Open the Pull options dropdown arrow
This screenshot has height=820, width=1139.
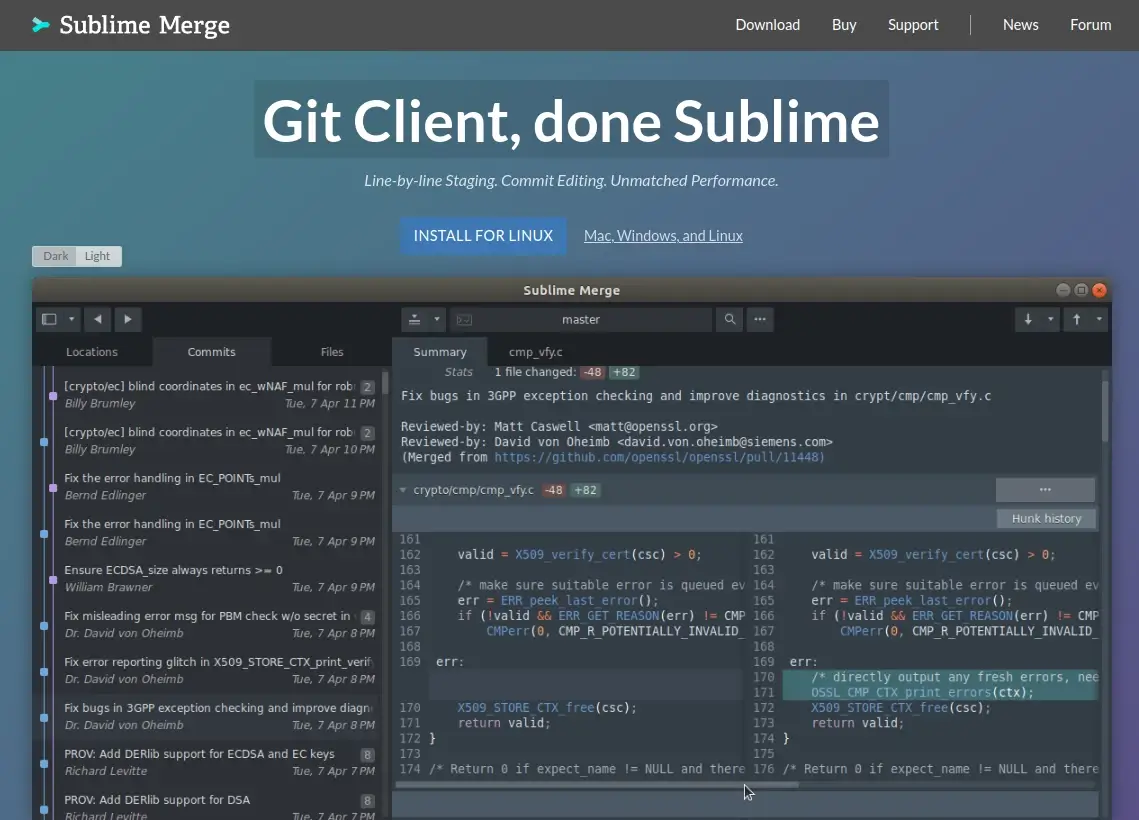(1053, 318)
